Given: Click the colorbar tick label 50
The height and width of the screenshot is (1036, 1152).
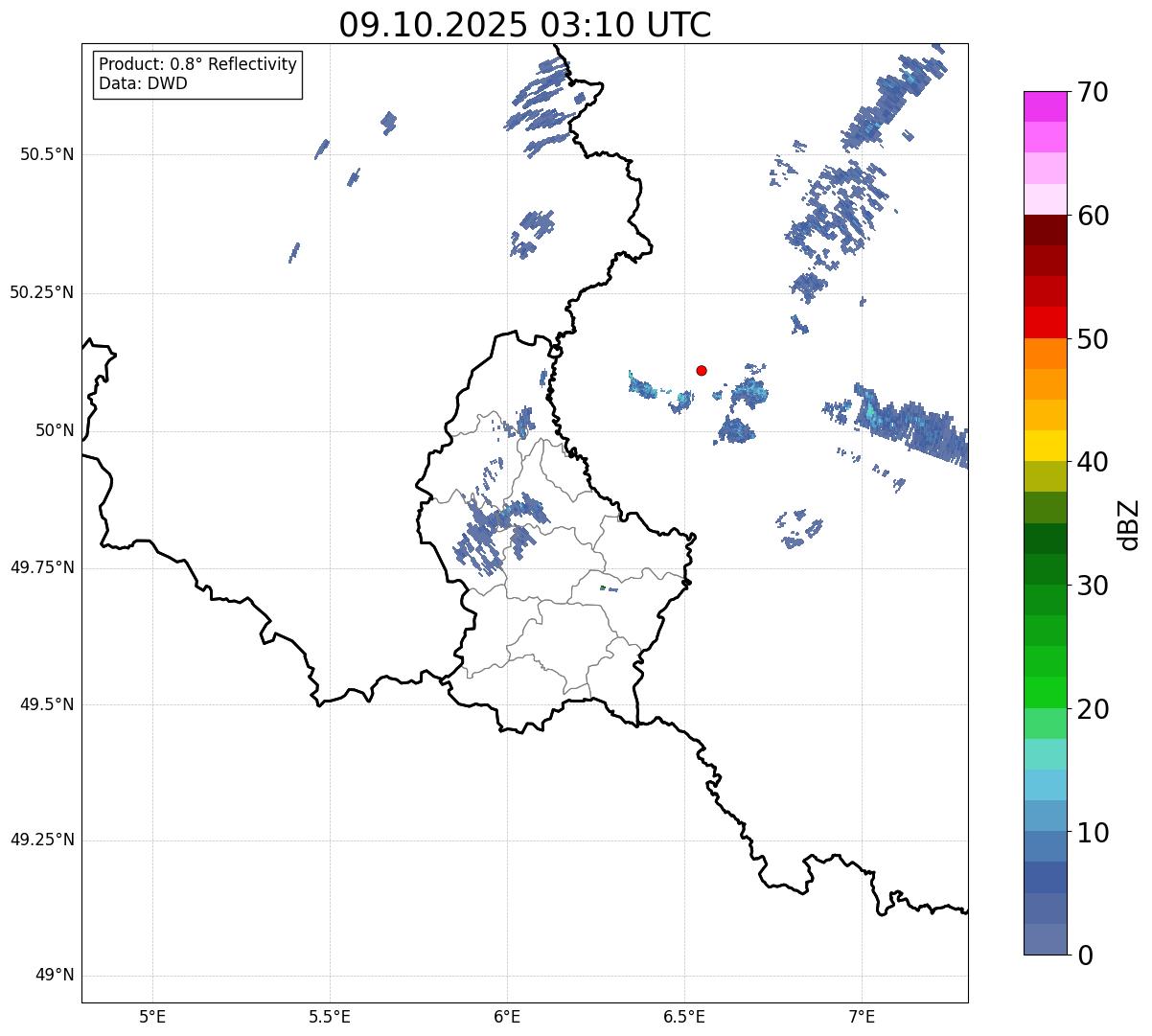Looking at the screenshot, I should tap(1093, 339).
